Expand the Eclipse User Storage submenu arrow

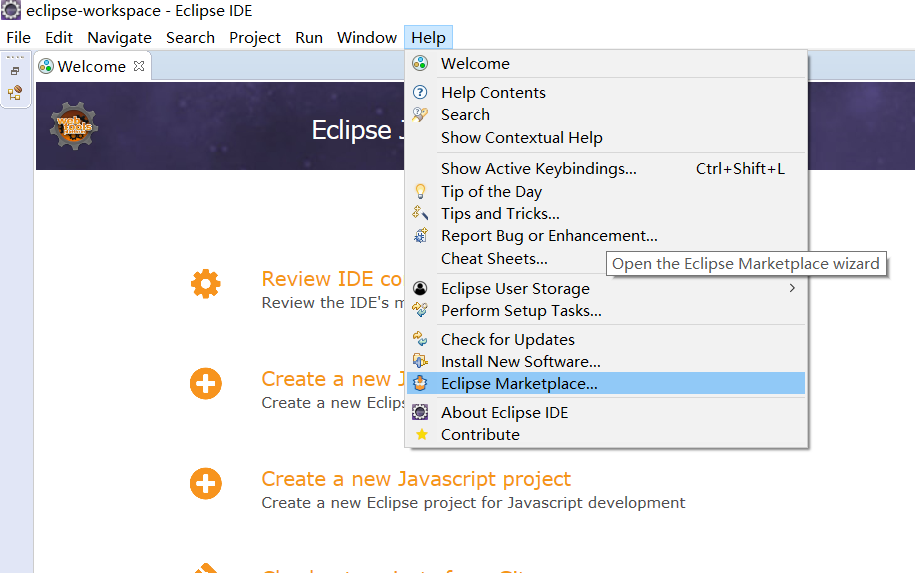click(792, 288)
